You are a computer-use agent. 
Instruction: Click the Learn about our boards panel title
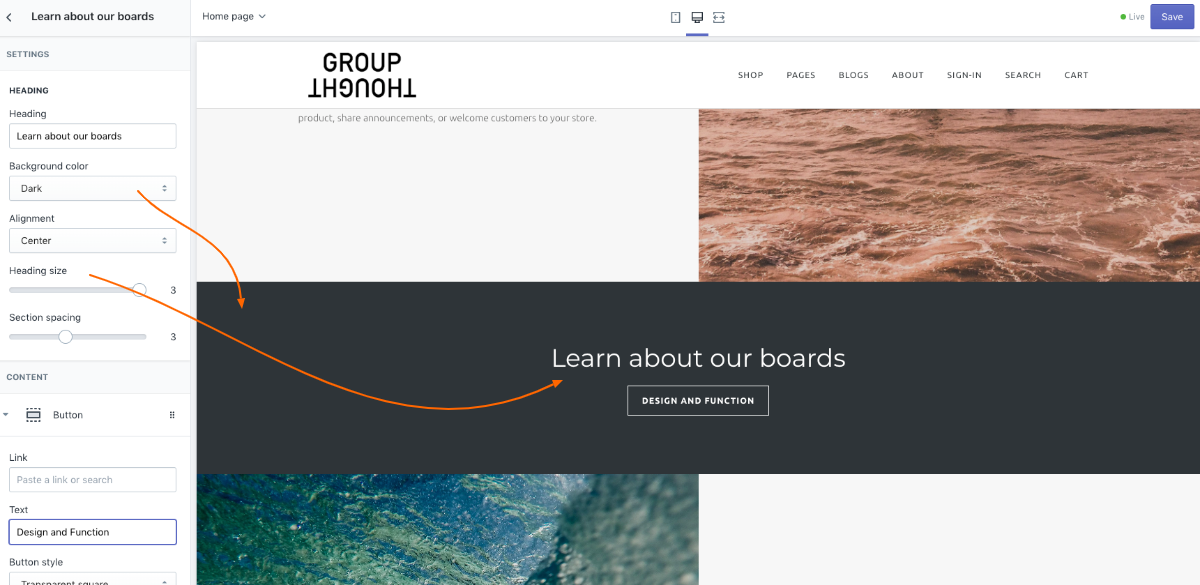tap(92, 17)
